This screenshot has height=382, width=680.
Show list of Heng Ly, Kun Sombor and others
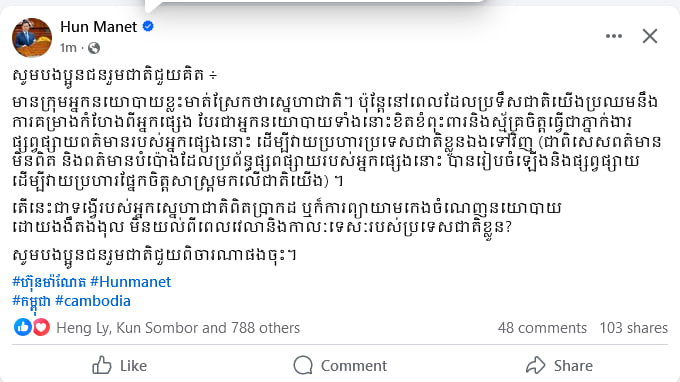tap(178, 328)
